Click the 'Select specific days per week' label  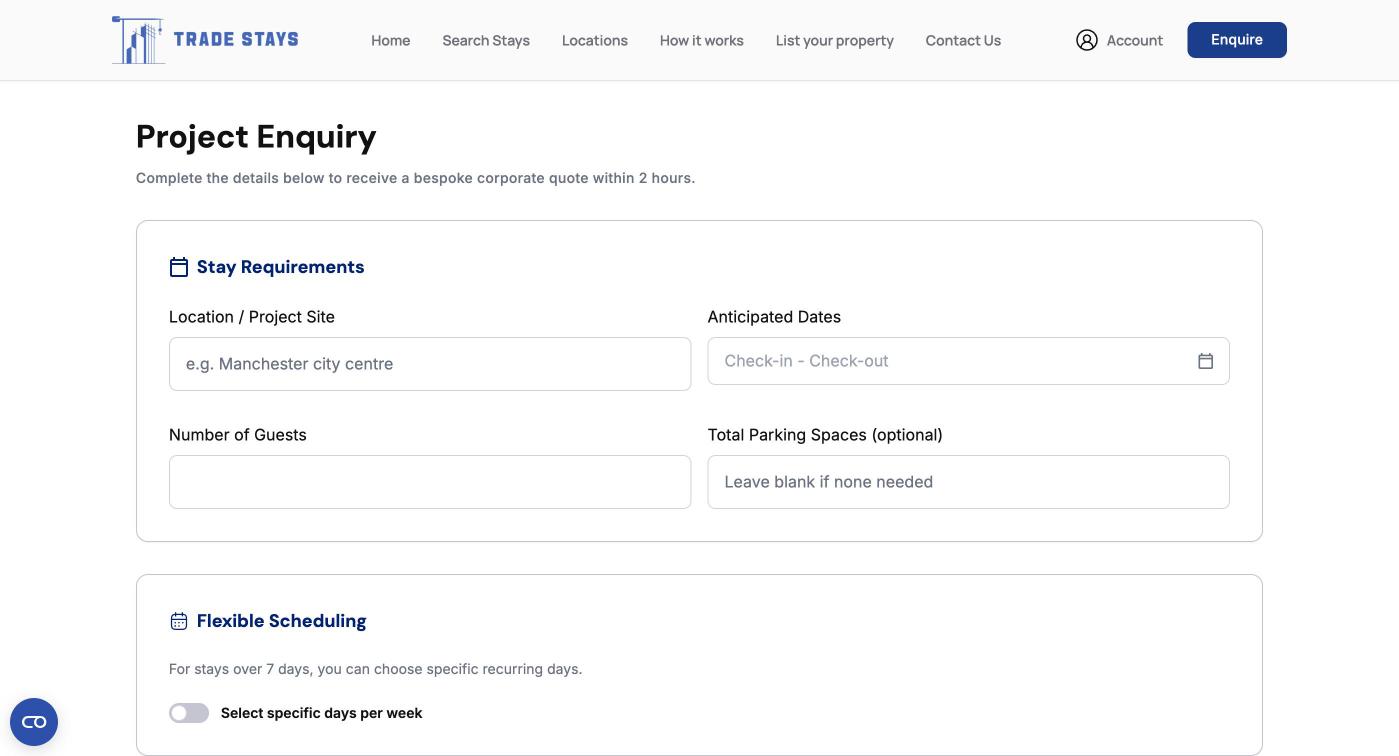(x=322, y=713)
